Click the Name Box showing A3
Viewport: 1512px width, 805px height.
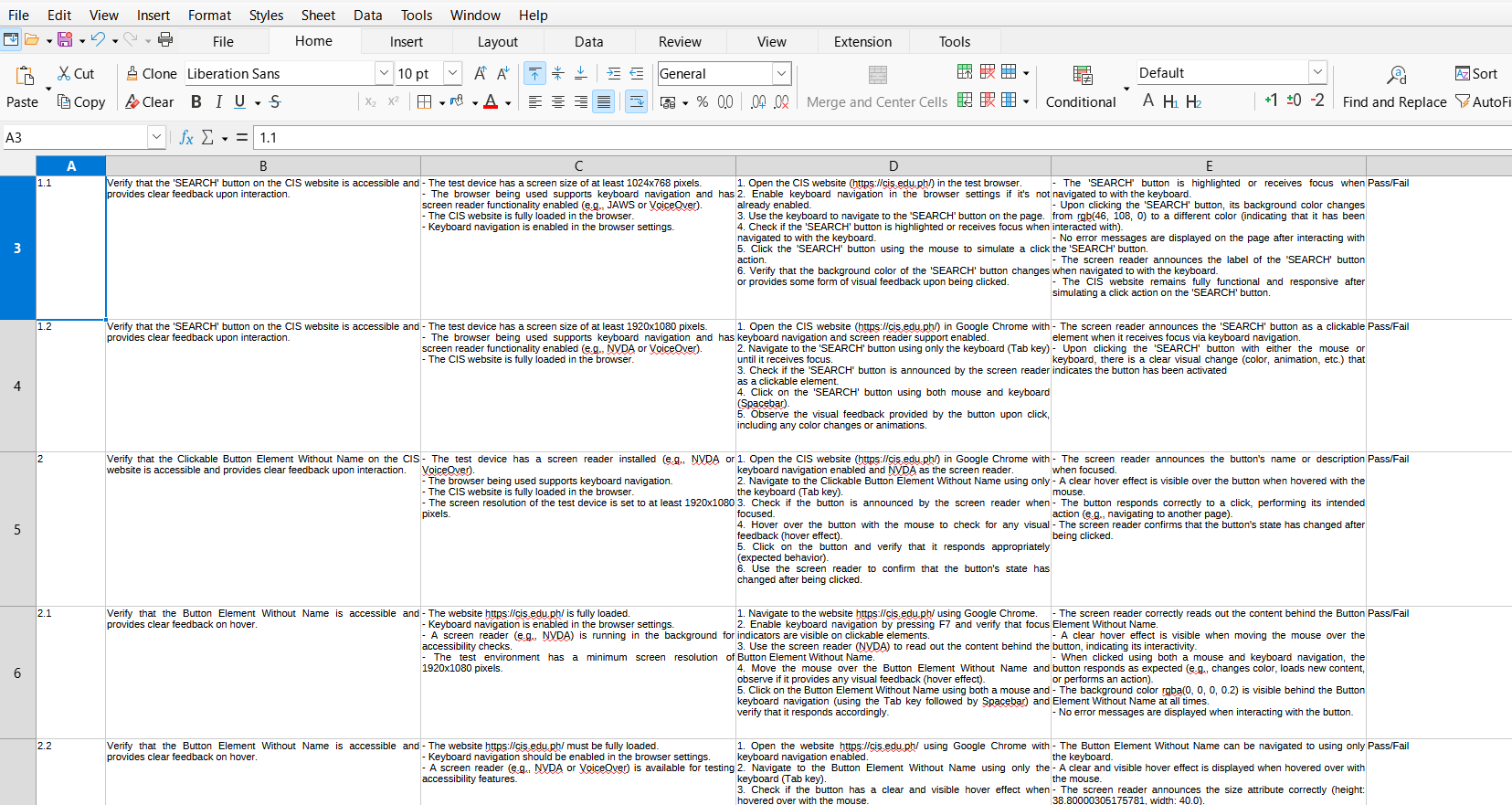coord(75,137)
